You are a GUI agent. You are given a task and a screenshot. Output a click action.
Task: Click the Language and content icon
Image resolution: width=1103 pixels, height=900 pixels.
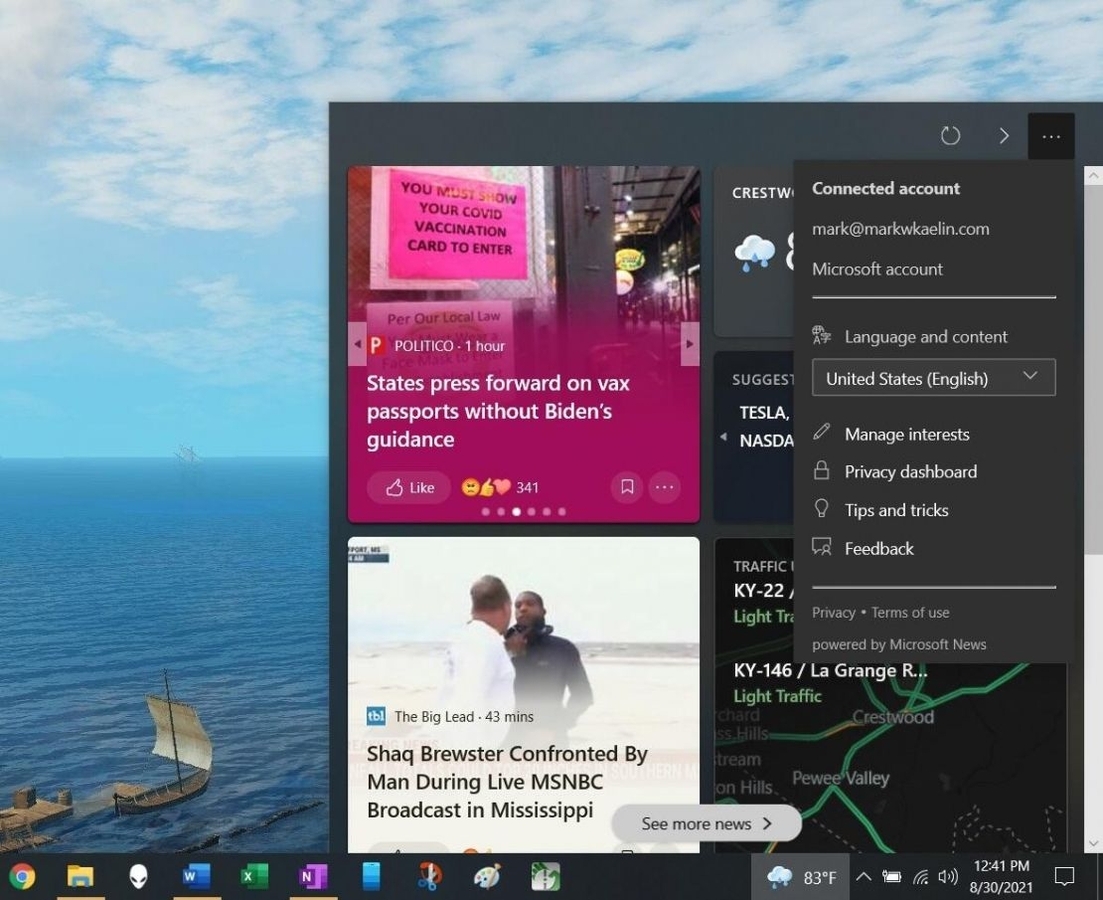click(821, 335)
